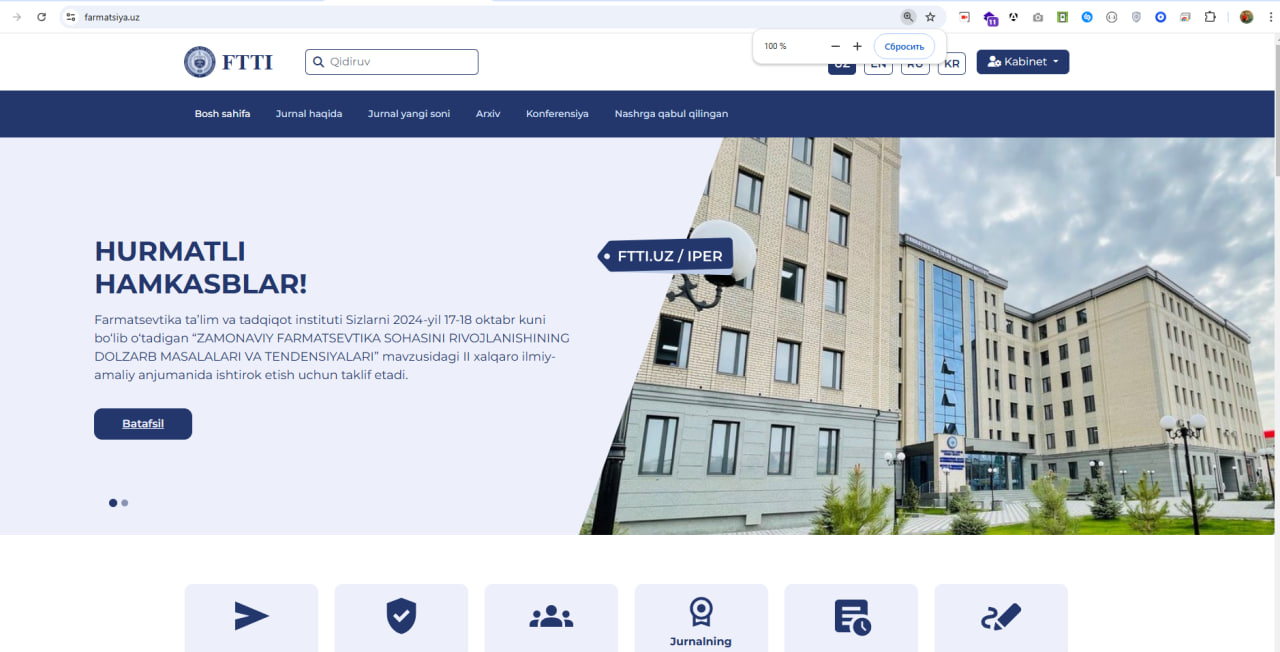
Task: Click the Batafsil button
Action: 143,424
